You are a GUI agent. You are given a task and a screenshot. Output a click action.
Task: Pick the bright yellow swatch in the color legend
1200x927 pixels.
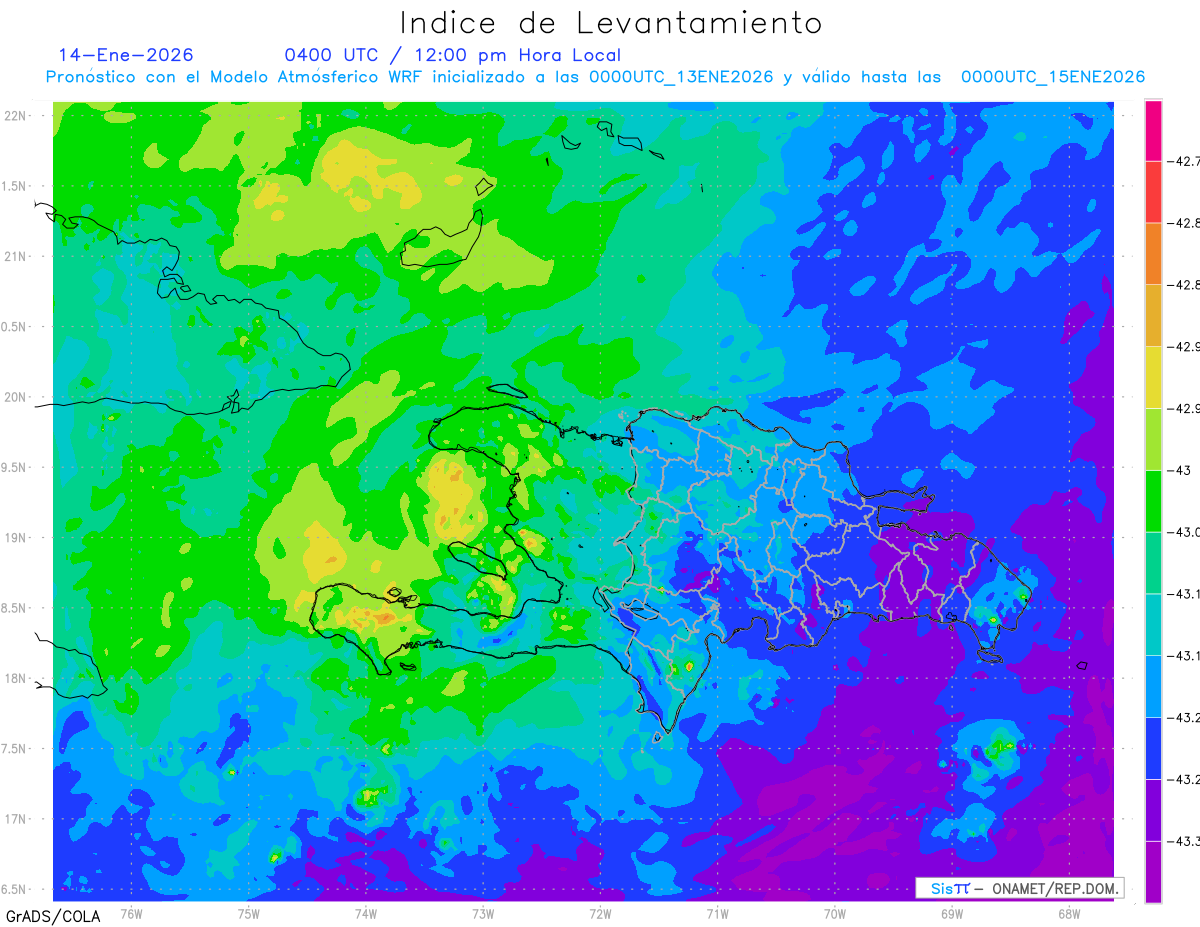[x=1153, y=377]
